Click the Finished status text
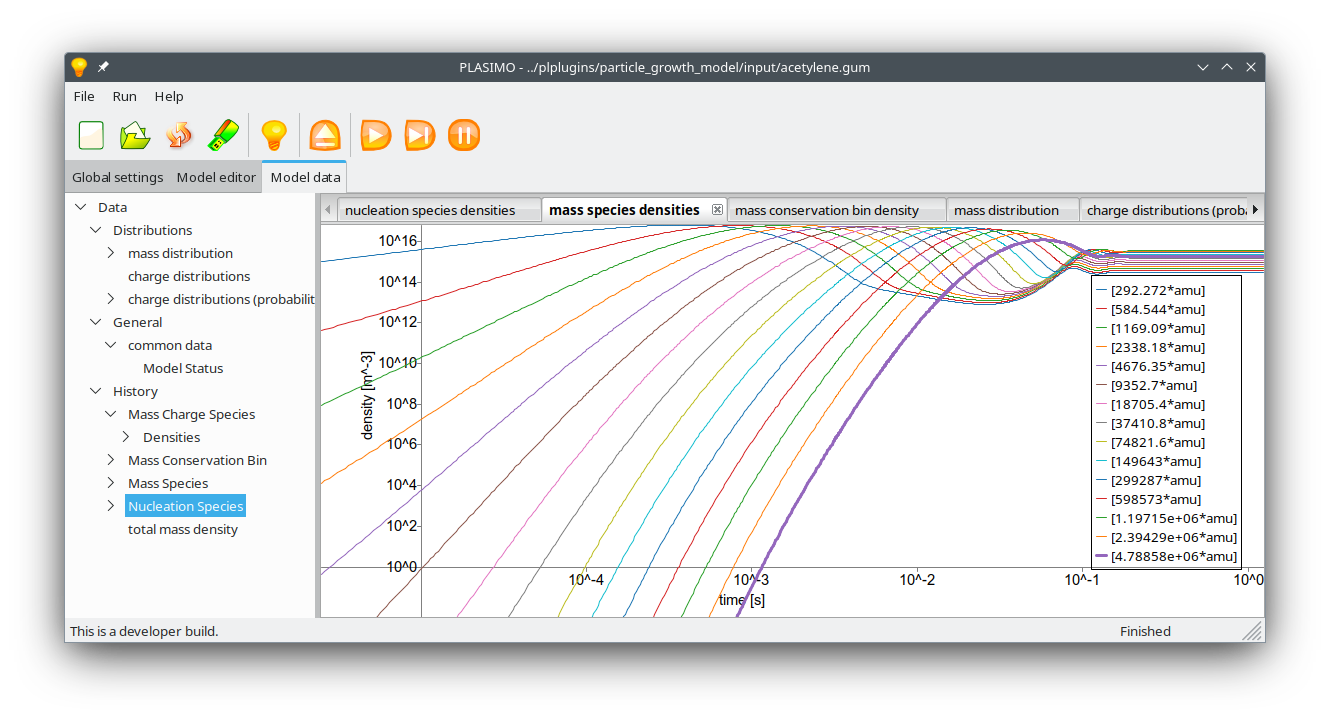Viewport: 1330px width, 719px height. tap(1145, 631)
